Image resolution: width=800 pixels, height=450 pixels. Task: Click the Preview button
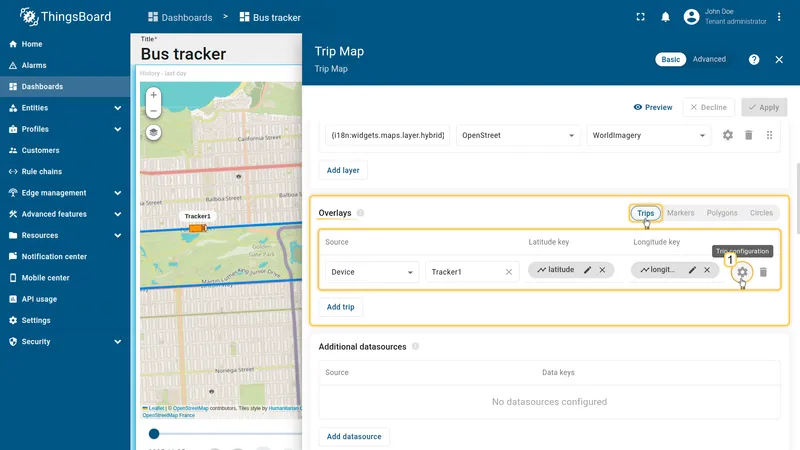pos(653,107)
